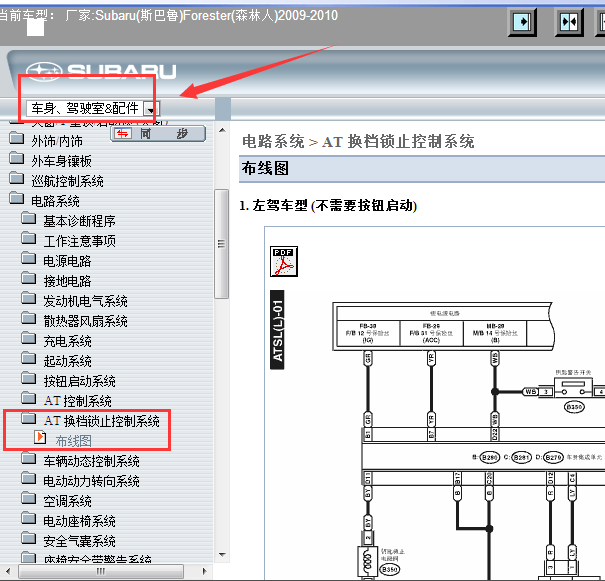
Task: Click the B281 connector label in diagram
Action: [521, 457]
